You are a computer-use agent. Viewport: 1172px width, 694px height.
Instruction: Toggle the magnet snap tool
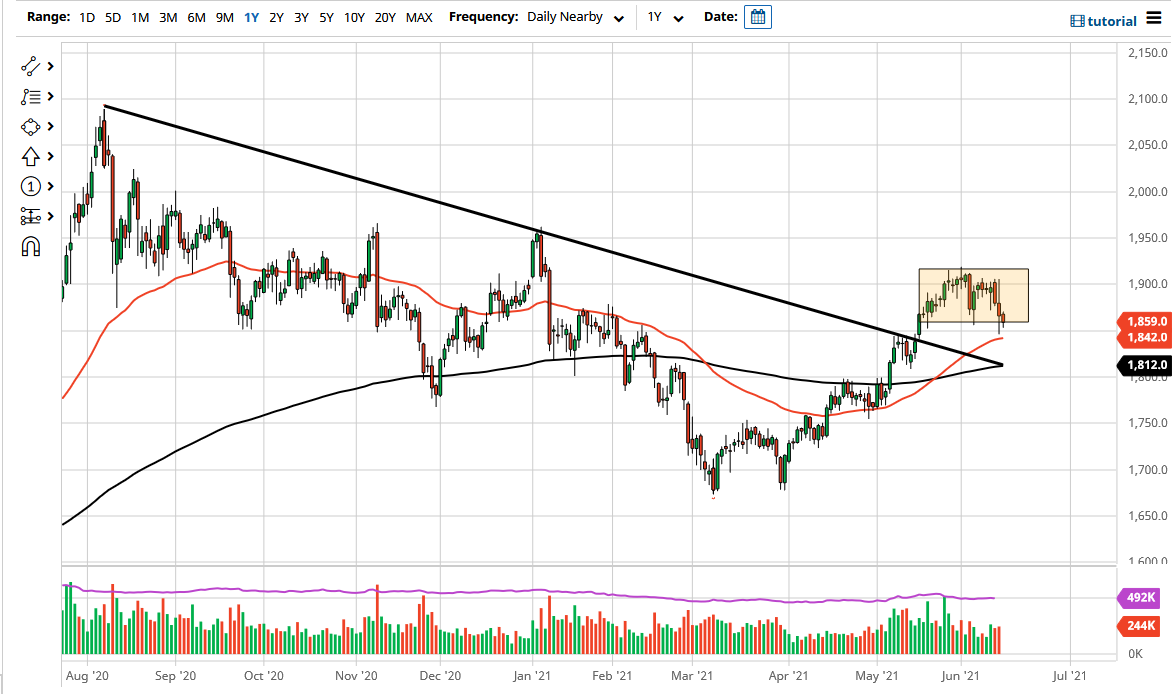click(30, 246)
